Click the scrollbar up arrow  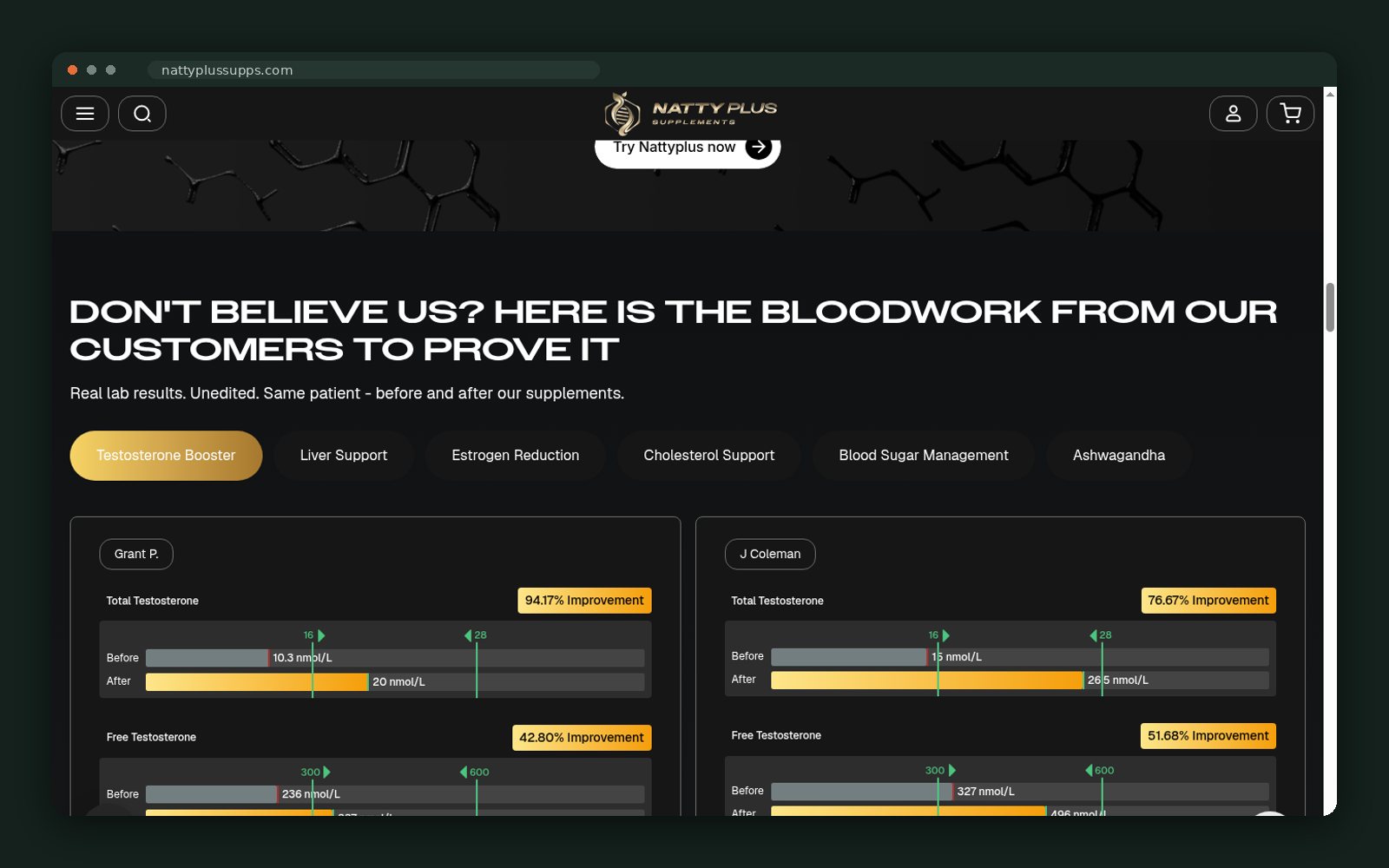click(x=1330, y=94)
